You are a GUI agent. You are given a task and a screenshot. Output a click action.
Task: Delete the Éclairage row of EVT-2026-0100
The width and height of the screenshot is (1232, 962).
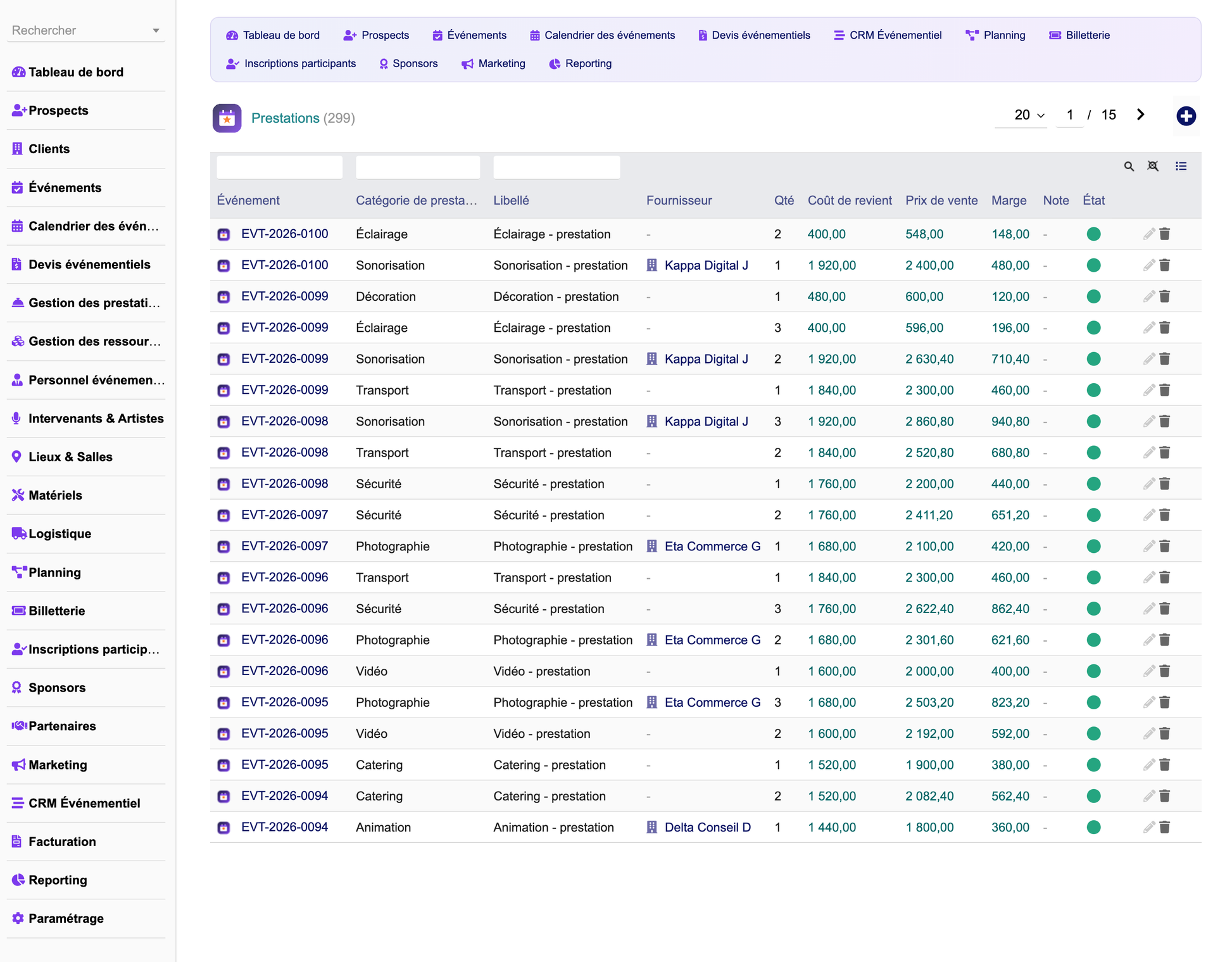(x=1165, y=234)
